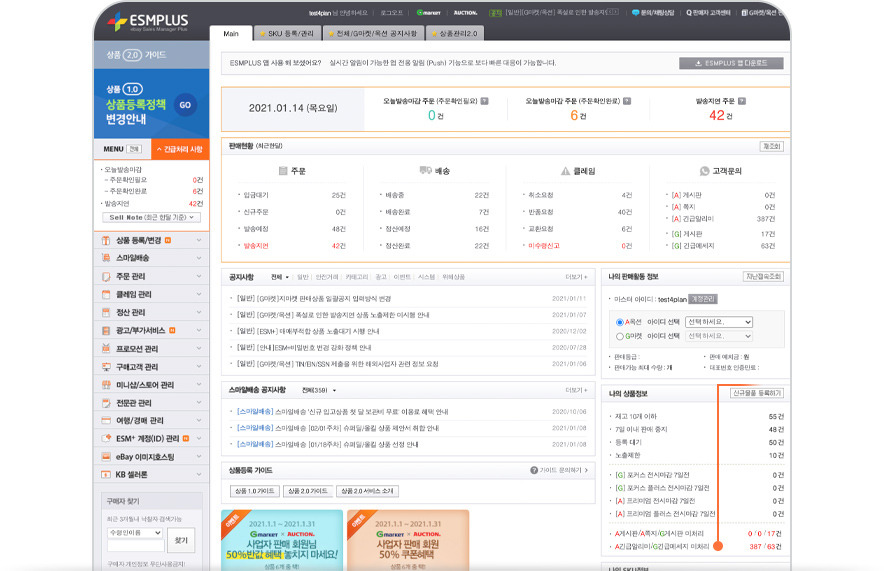
Task: Open the 전체/G마켓/옥션 공지사항 tab
Action: [373, 34]
